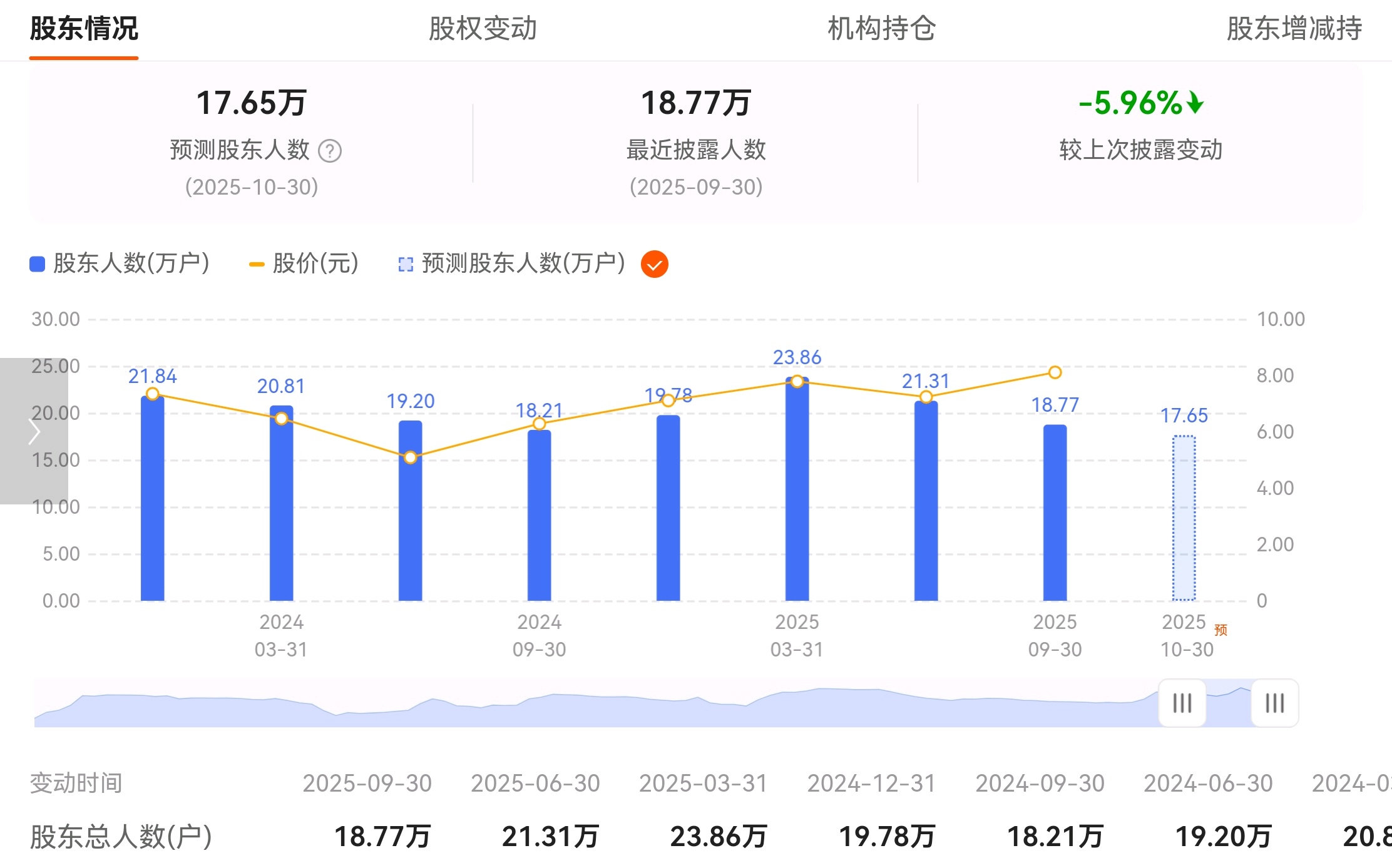
Task: Click the 2025-09-30 column header in table
Action: [x=367, y=784]
